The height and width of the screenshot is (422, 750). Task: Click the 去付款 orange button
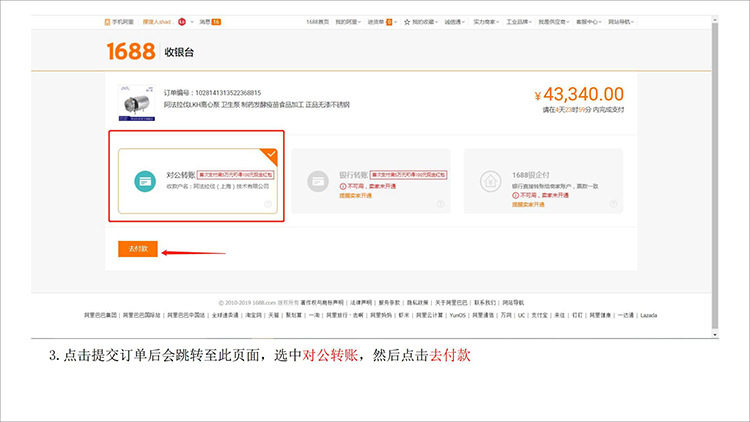click(138, 249)
